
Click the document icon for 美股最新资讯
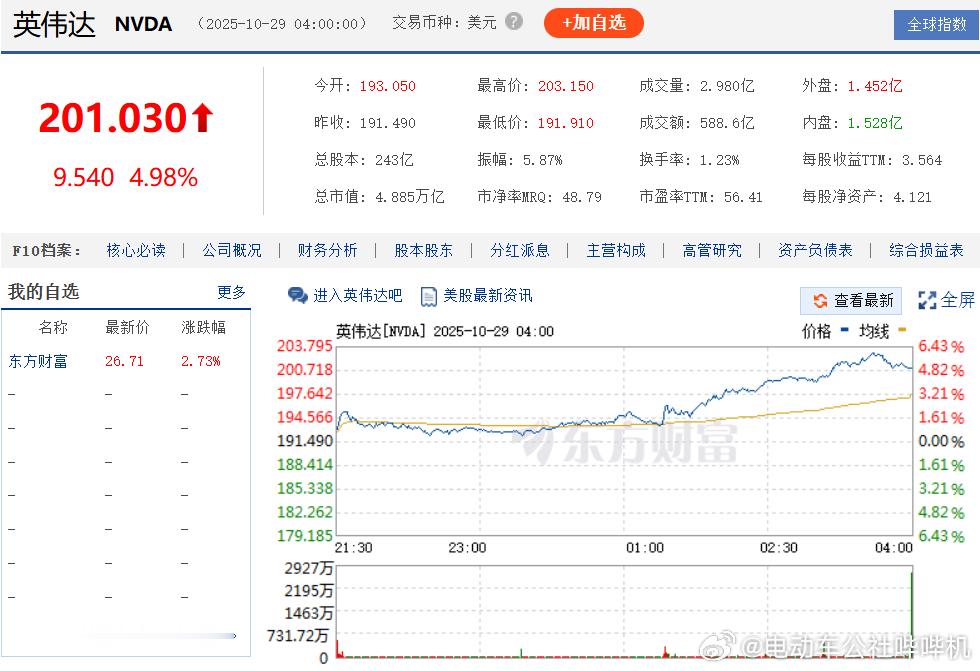click(429, 296)
